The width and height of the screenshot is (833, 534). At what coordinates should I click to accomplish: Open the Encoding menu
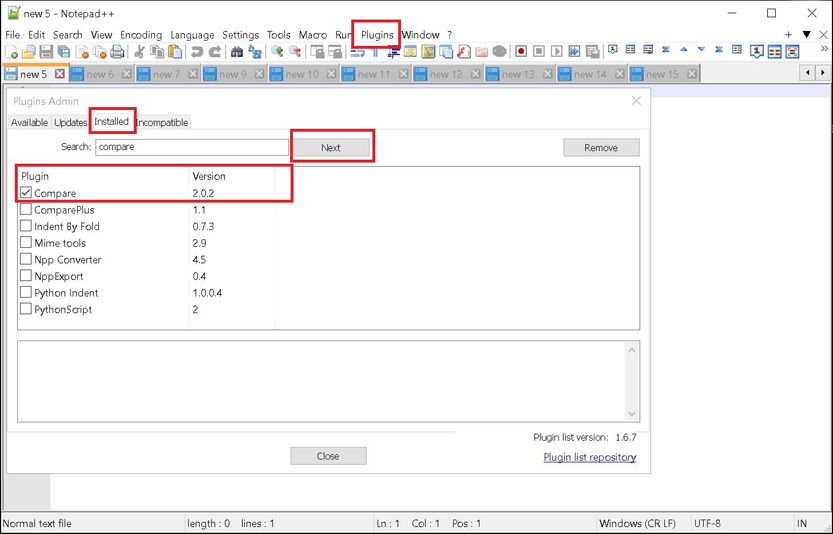click(141, 35)
